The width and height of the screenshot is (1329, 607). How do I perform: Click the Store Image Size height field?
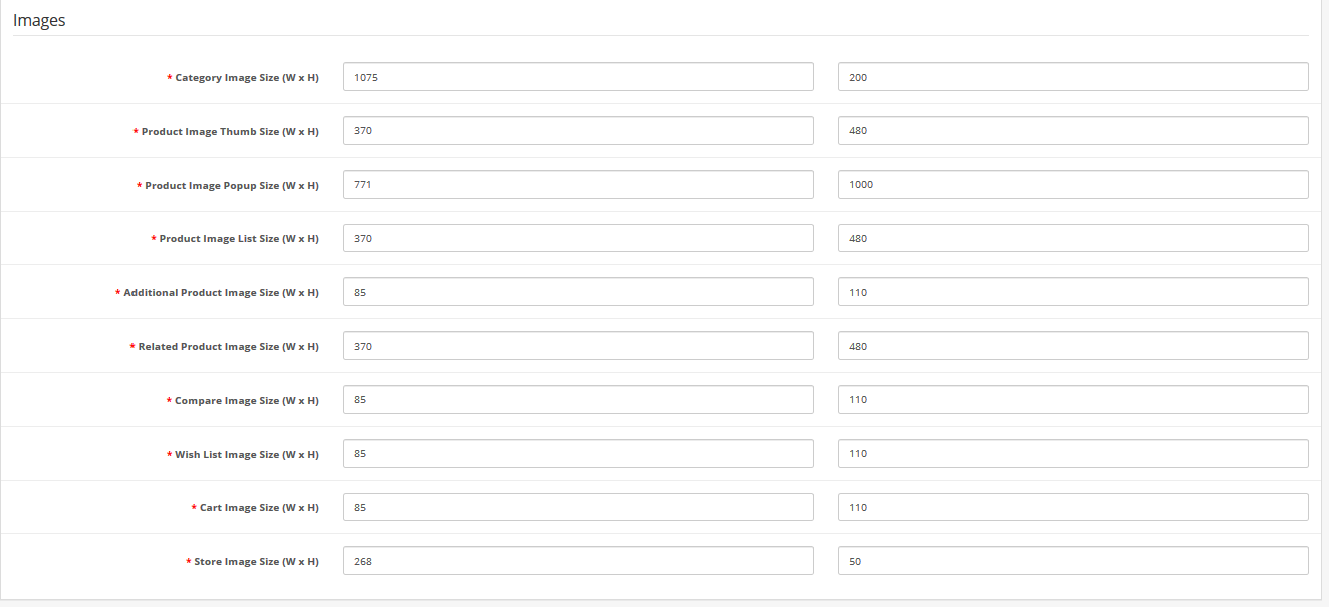click(1073, 561)
